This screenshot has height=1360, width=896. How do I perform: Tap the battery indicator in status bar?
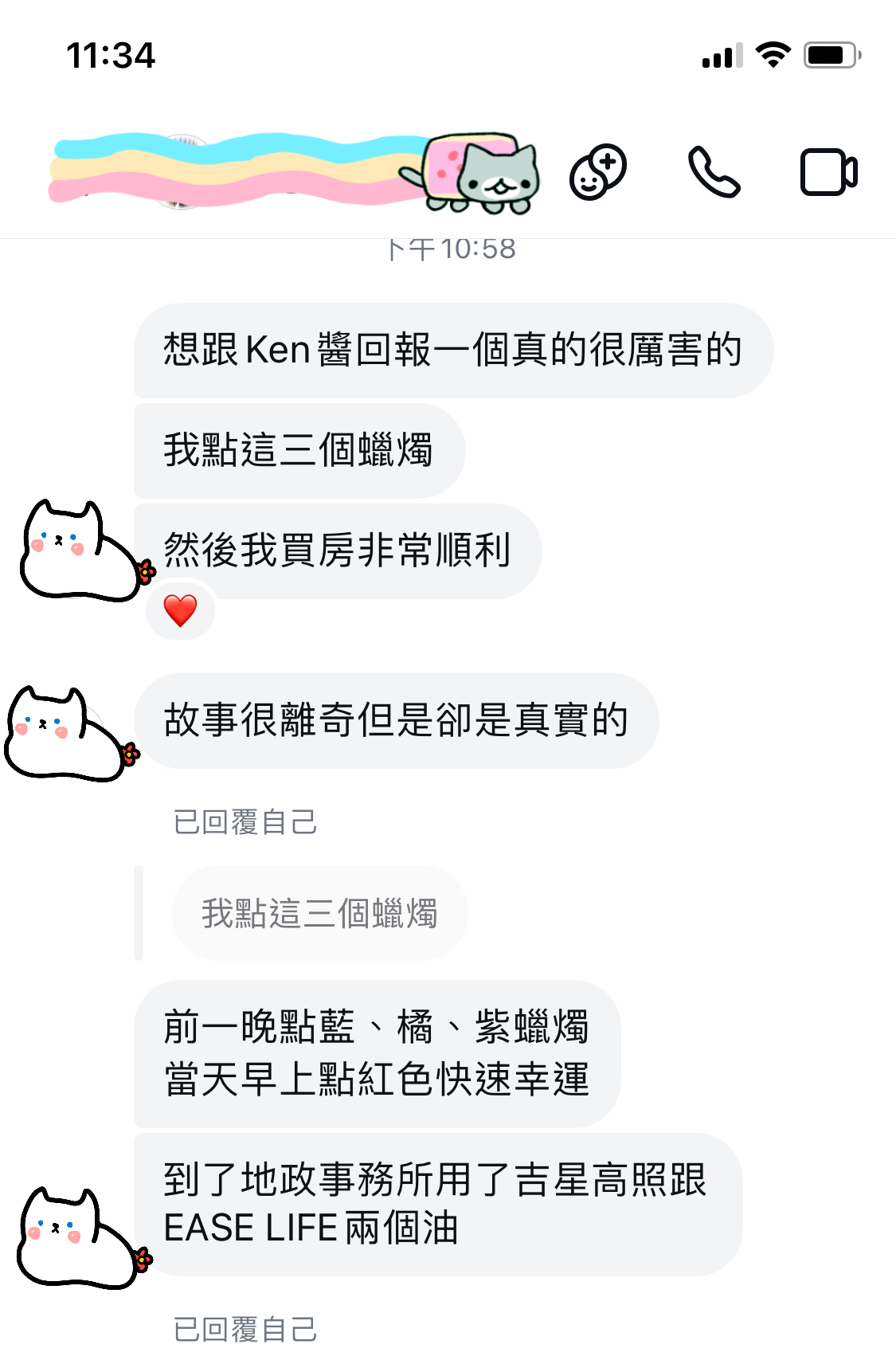(x=832, y=55)
